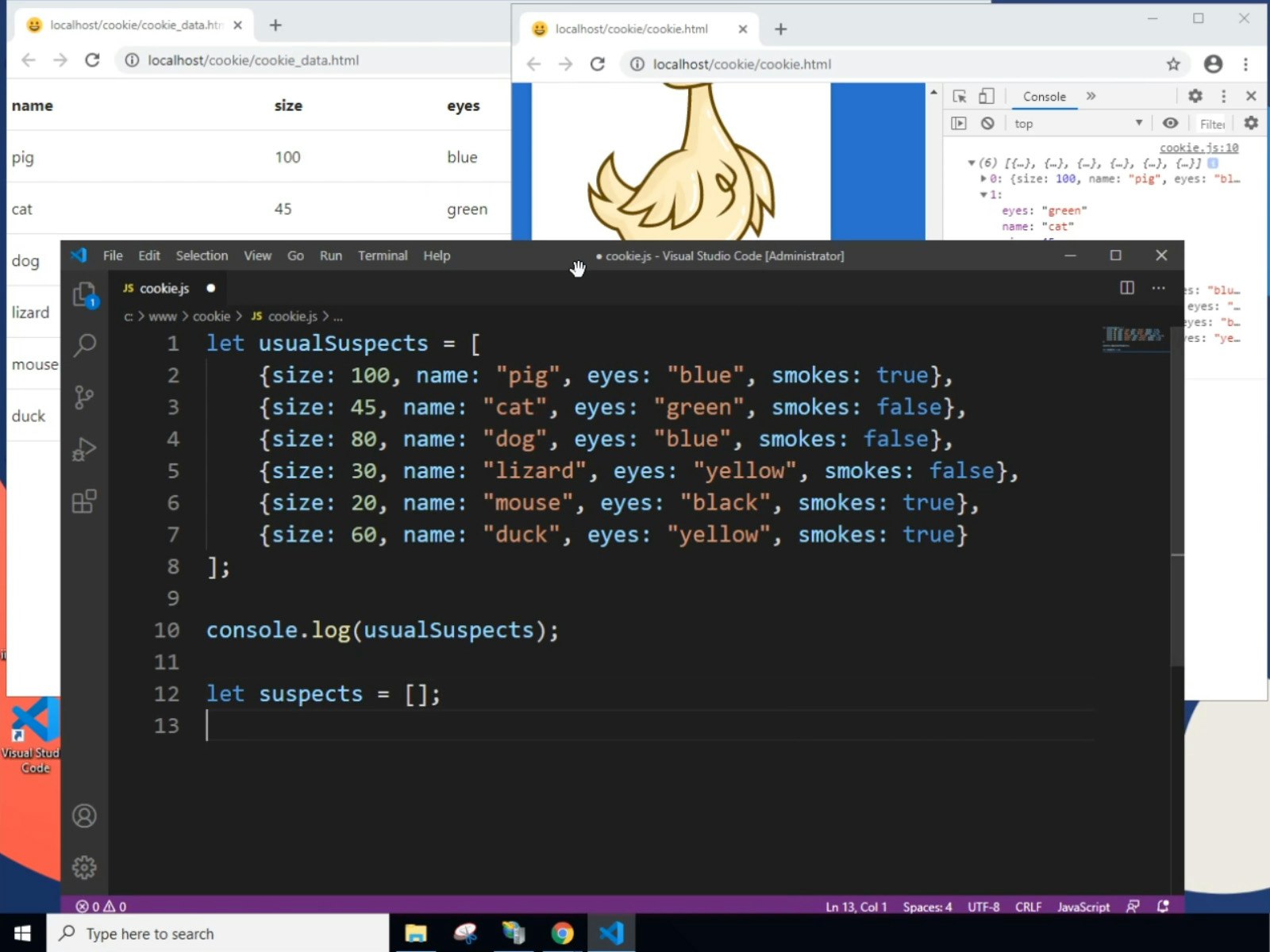This screenshot has width=1270, height=952.
Task: Open the Source Control view
Action: [x=85, y=397]
